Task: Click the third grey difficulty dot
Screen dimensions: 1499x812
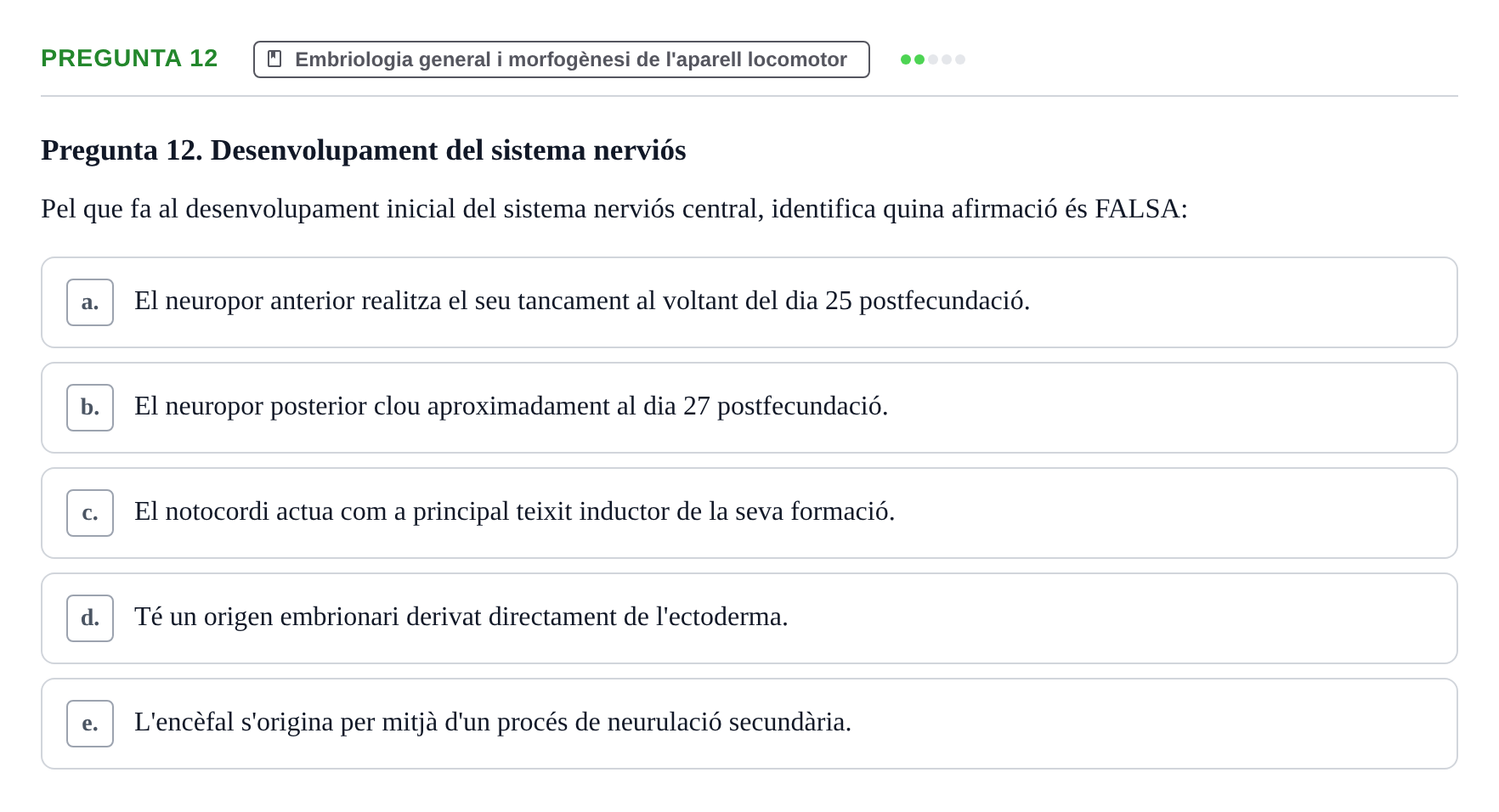Action: (933, 59)
